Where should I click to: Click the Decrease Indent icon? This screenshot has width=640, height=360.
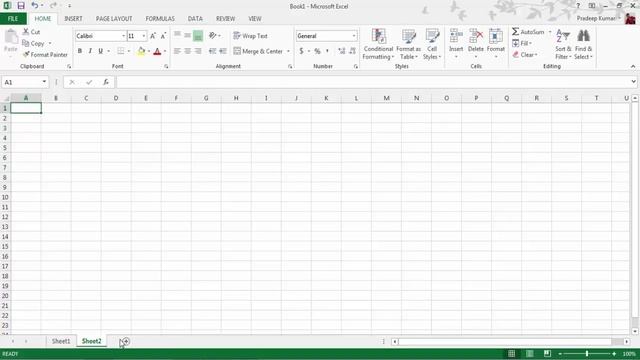point(212,51)
